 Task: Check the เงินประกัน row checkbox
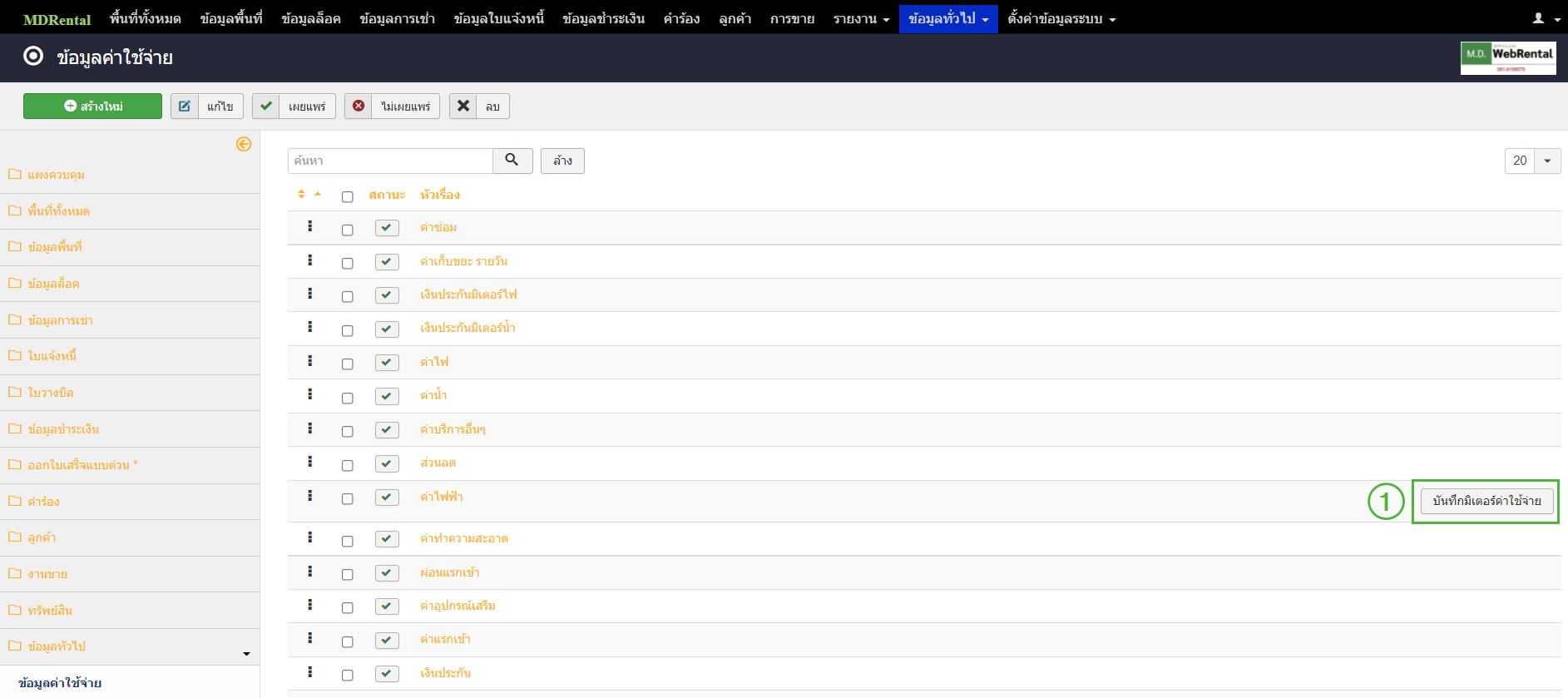[x=348, y=676]
